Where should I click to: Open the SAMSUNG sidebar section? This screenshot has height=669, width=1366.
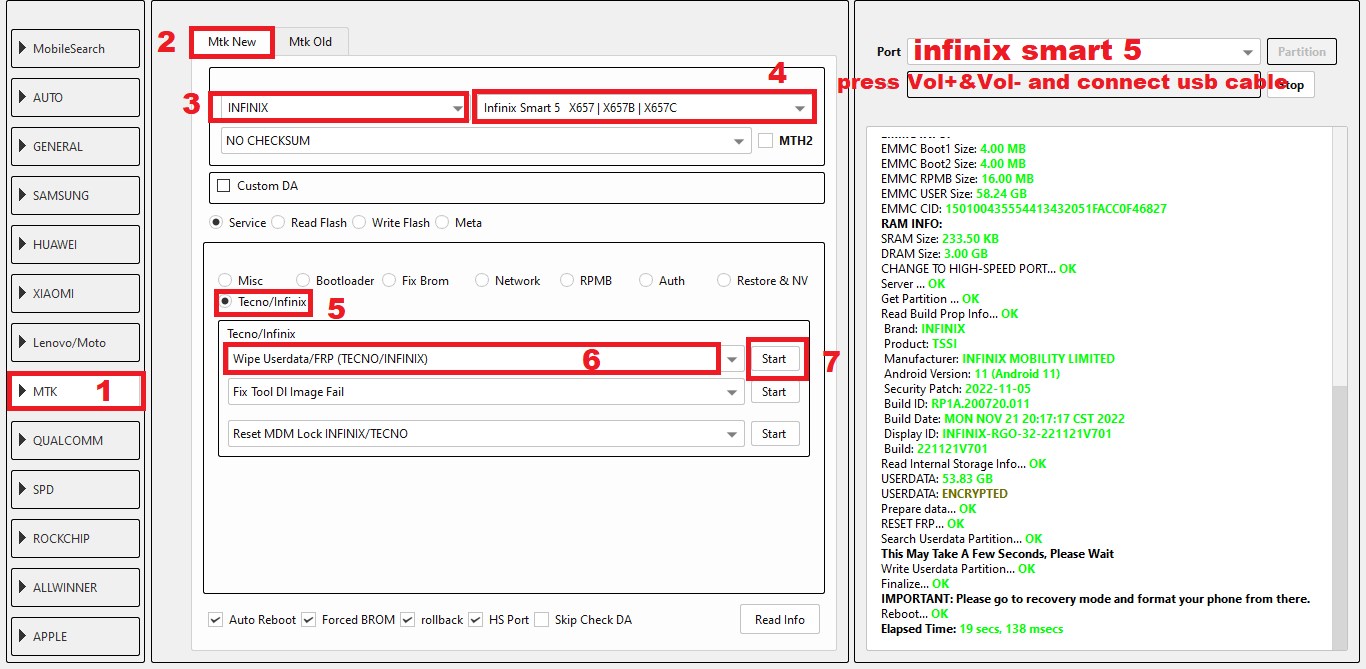pos(76,196)
